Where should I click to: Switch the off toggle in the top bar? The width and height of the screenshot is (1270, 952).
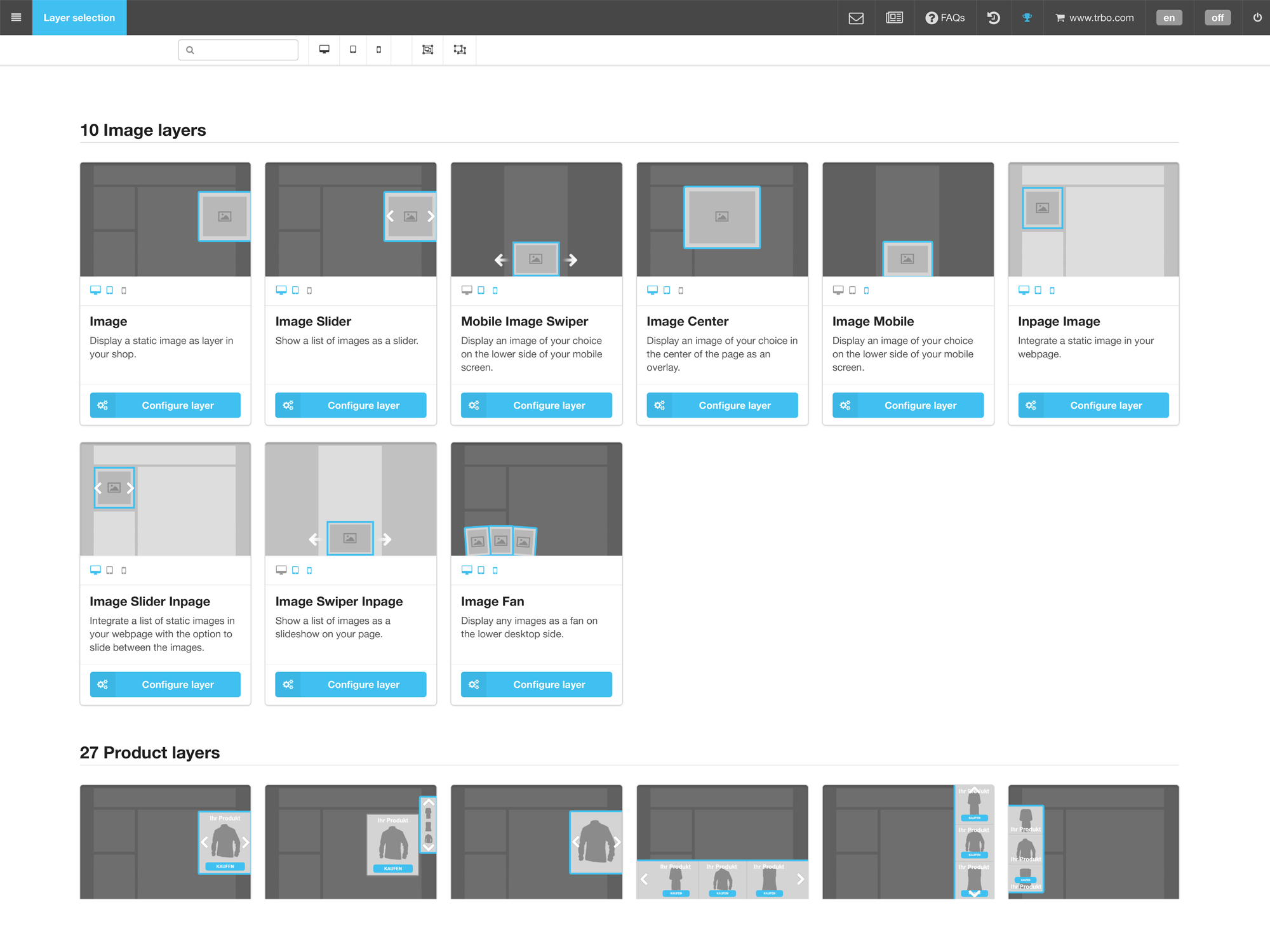tap(1217, 17)
